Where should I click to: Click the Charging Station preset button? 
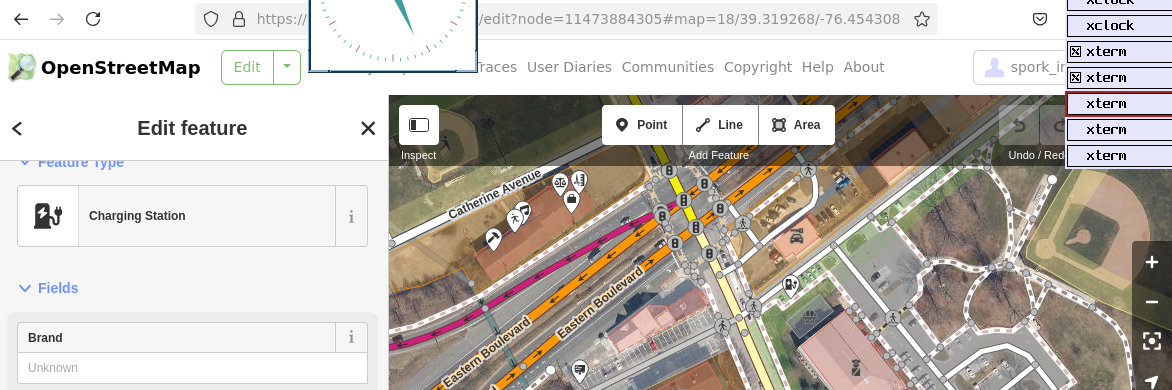coord(176,216)
